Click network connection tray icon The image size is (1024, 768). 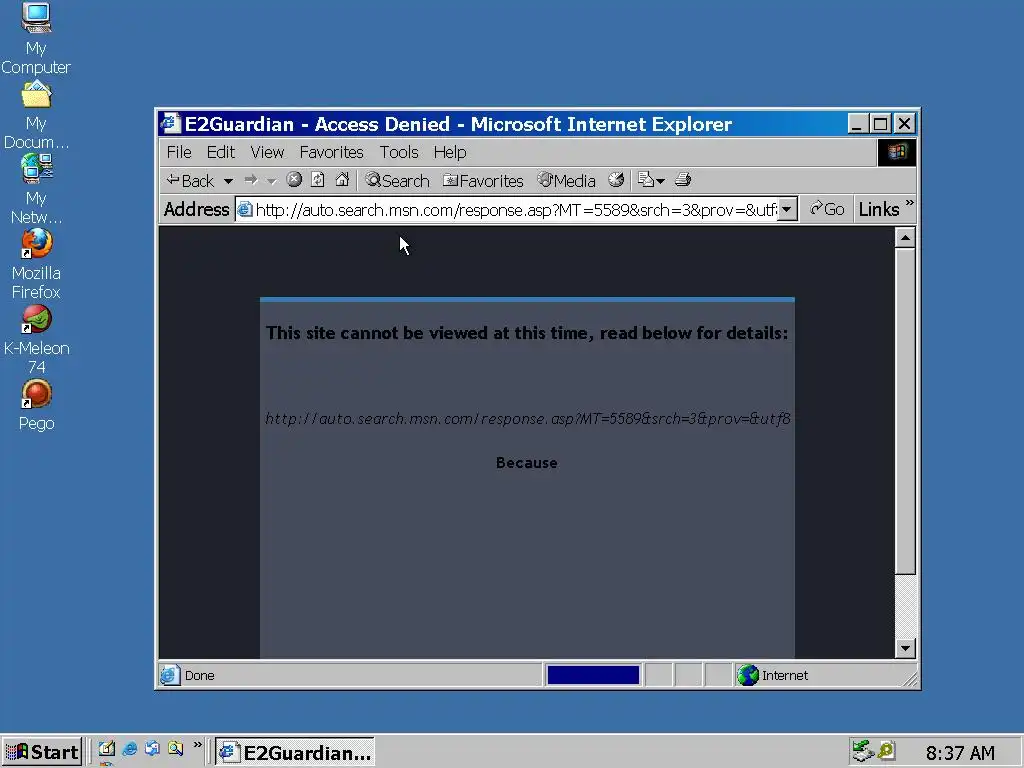click(x=863, y=751)
